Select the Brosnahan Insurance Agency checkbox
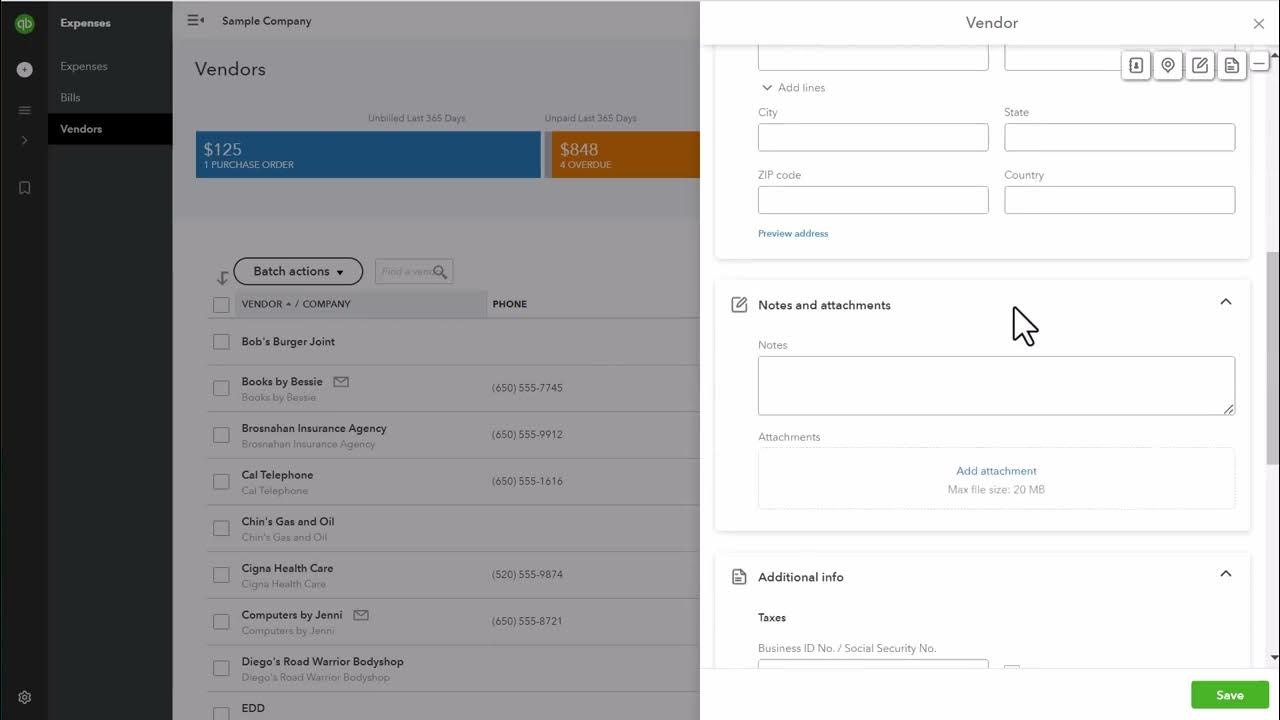Viewport: 1280px width, 720px height. pos(221,435)
